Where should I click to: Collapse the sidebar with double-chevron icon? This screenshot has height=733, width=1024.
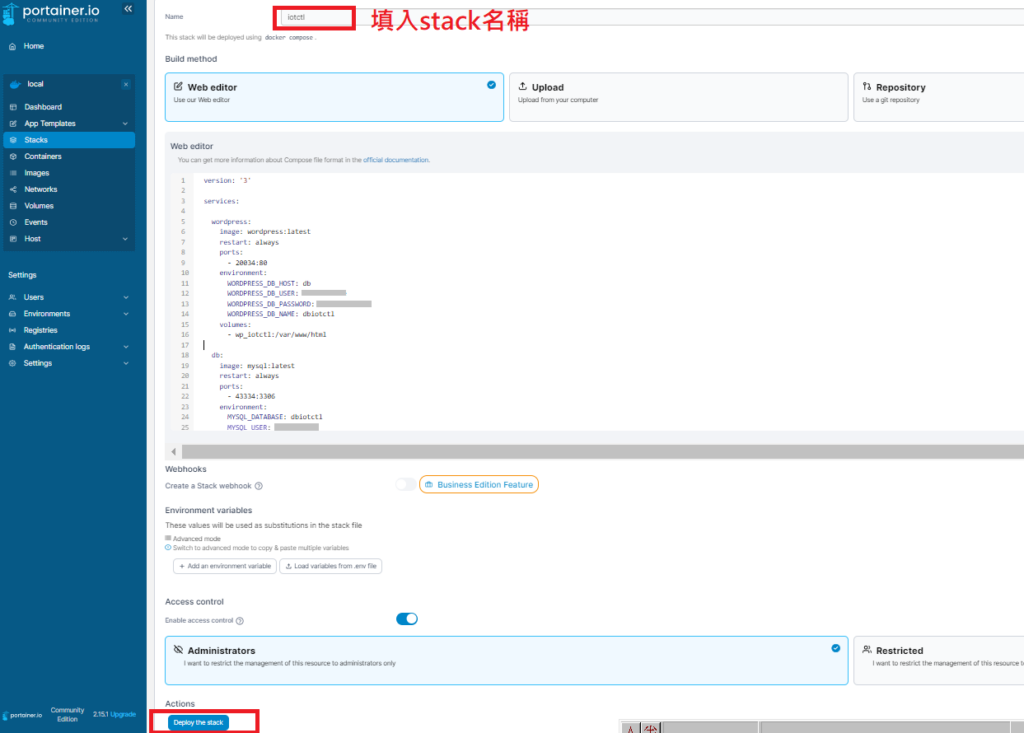coord(128,9)
